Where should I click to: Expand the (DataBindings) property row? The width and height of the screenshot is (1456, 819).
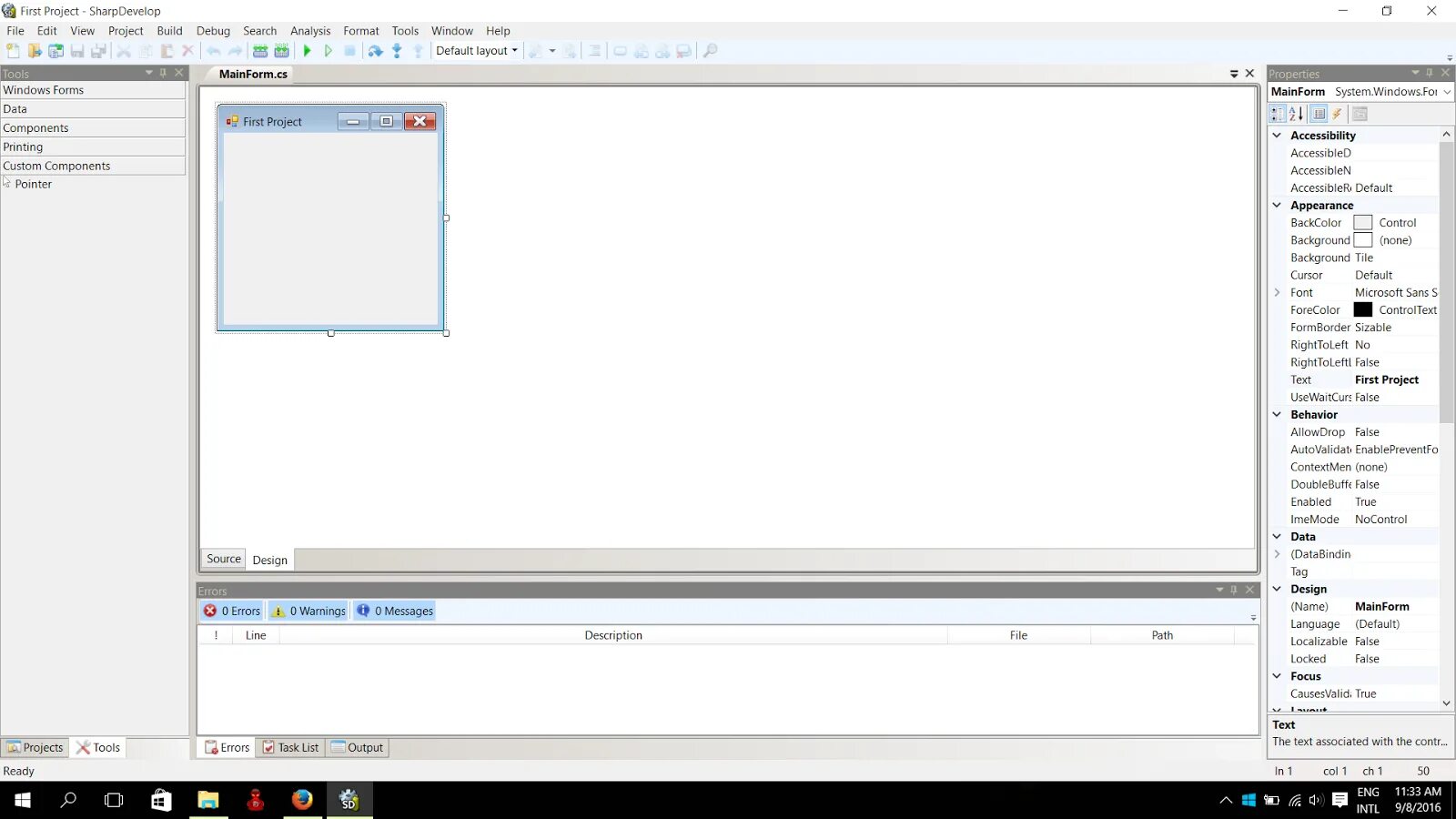pos(1277,554)
